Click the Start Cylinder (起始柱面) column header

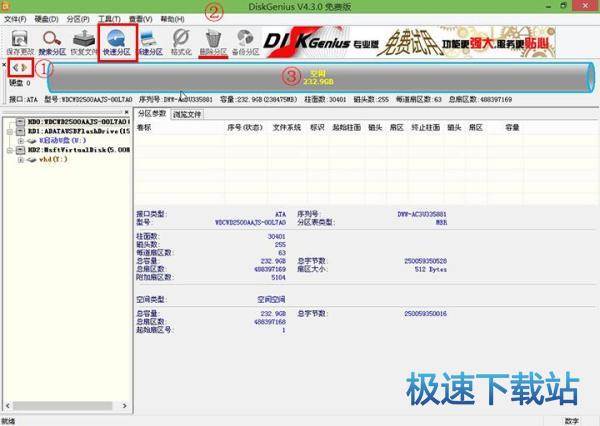pyautogui.click(x=347, y=127)
